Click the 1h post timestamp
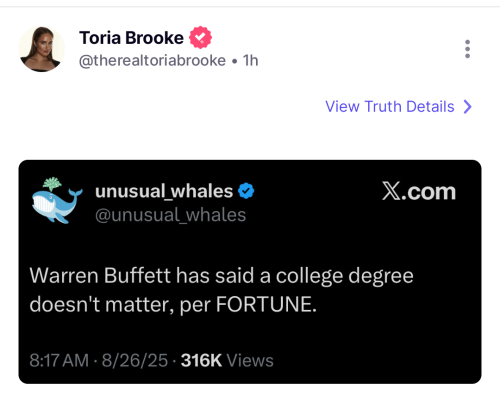This screenshot has height=406, width=500. tap(250, 61)
